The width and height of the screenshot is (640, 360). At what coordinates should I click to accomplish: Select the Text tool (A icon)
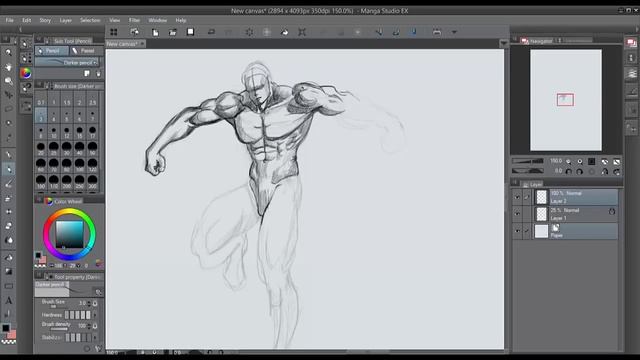8,301
